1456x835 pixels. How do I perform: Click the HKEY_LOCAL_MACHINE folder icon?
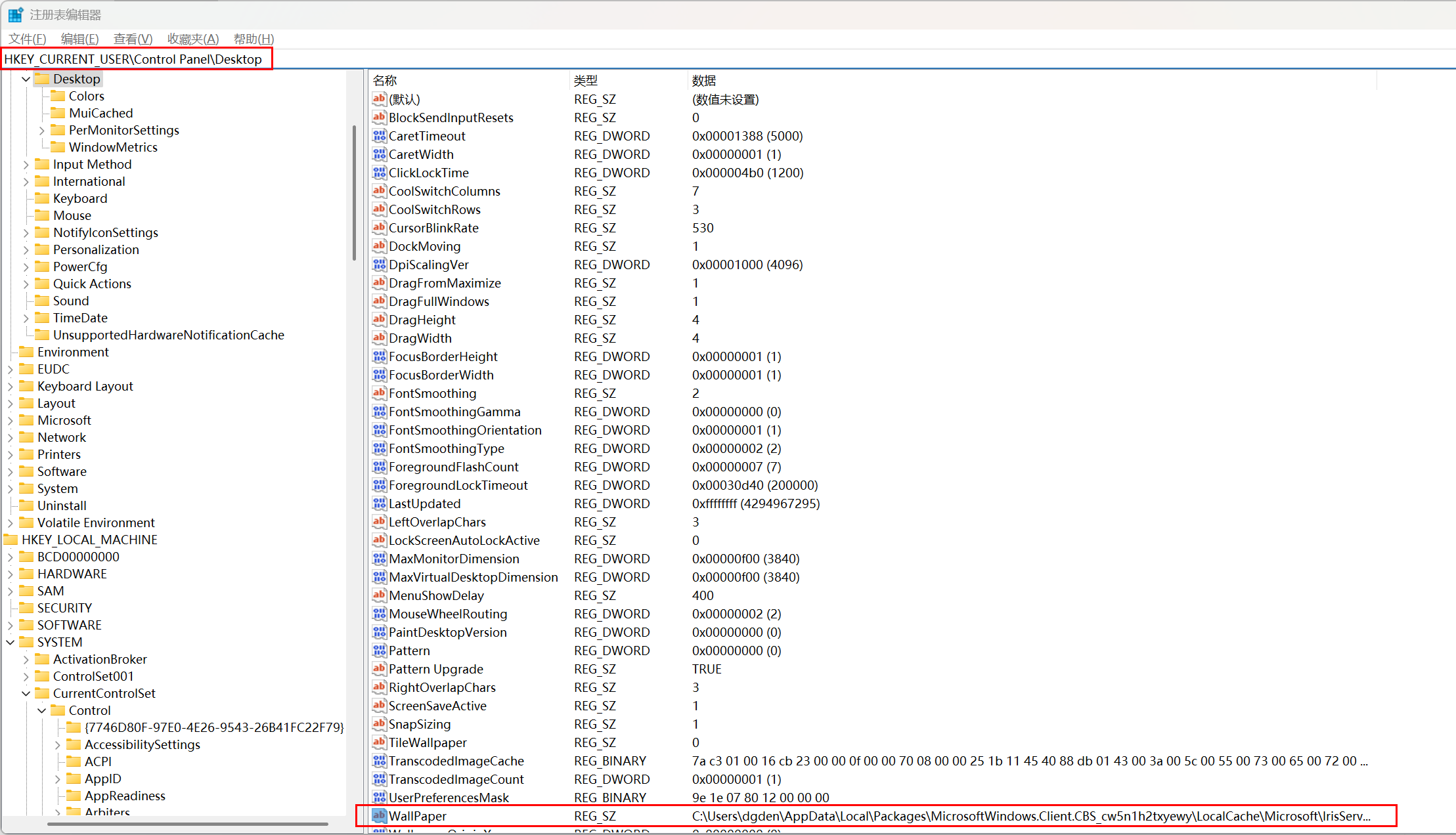coord(11,540)
